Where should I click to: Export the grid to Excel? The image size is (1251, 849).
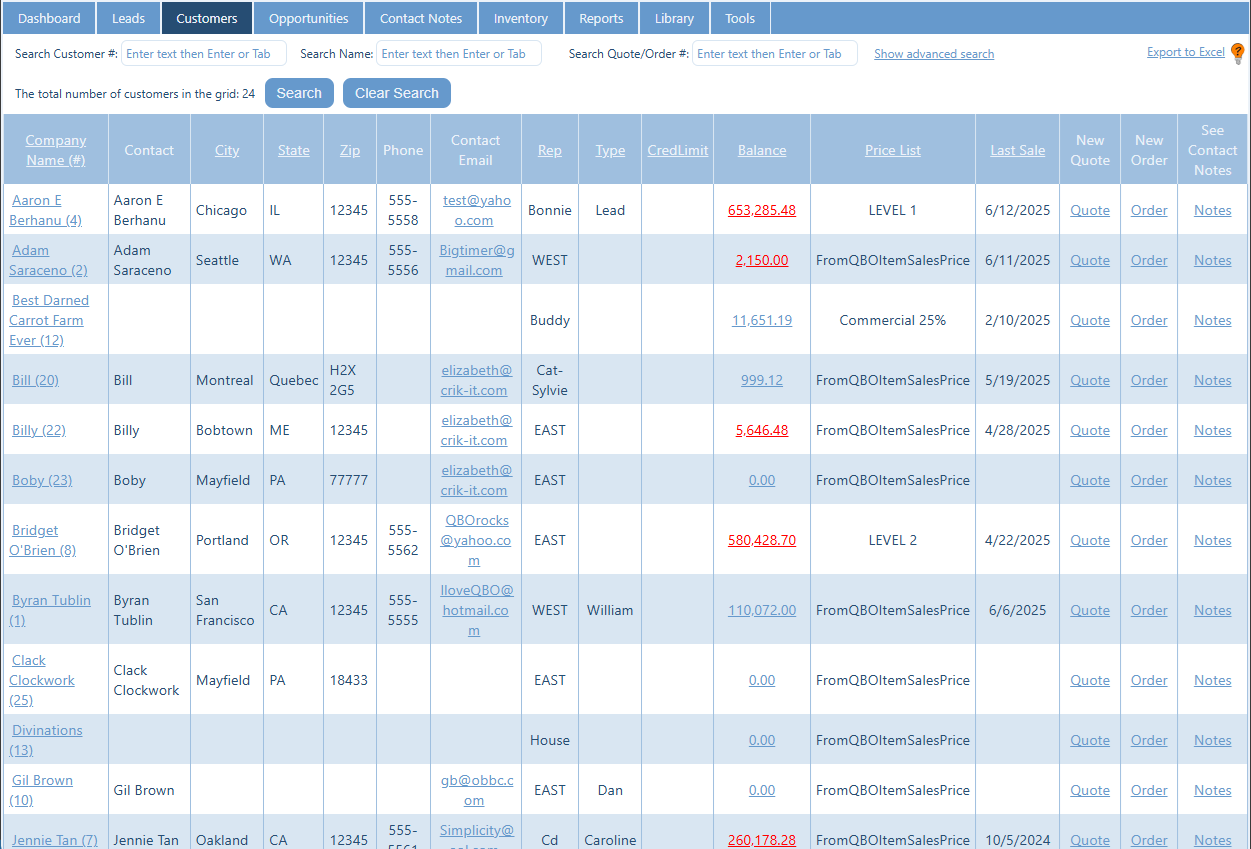[1186, 52]
